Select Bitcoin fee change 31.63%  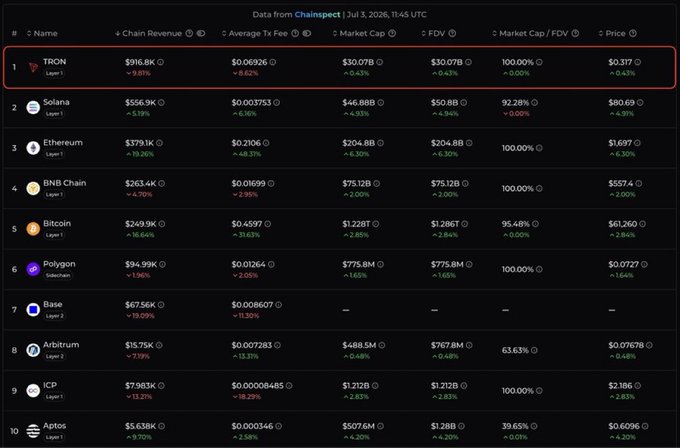click(x=246, y=235)
